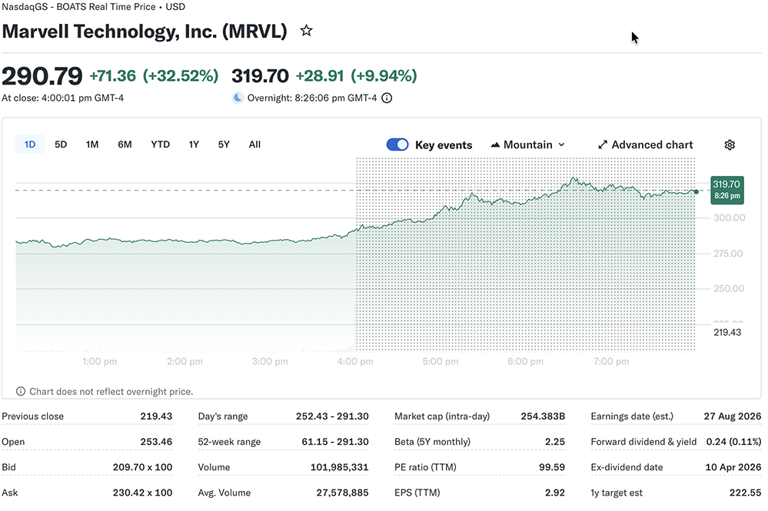Click the moon overnight session icon
The image size is (768, 511).
(238, 98)
